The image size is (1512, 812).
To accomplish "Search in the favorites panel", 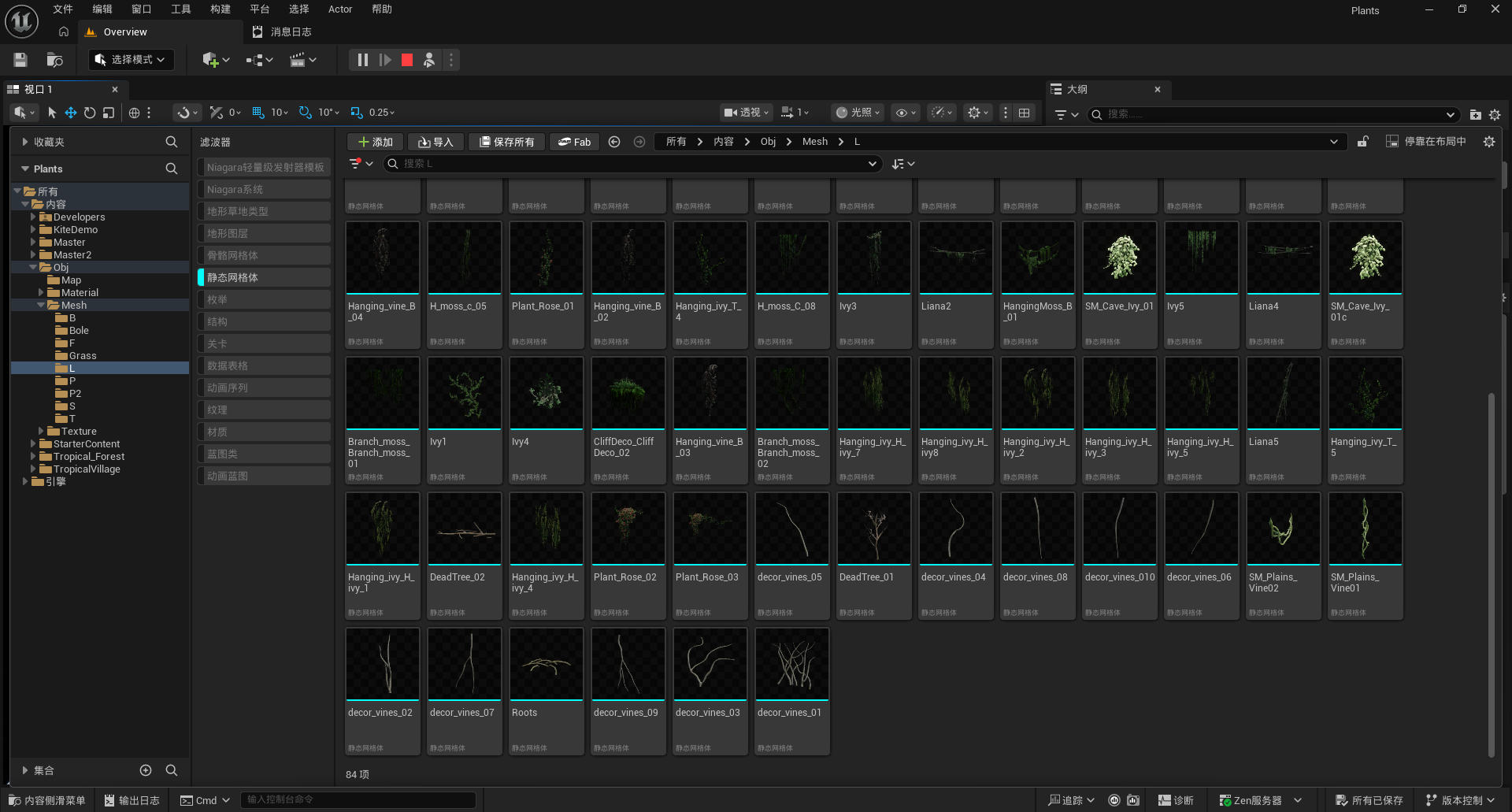I will [x=171, y=142].
